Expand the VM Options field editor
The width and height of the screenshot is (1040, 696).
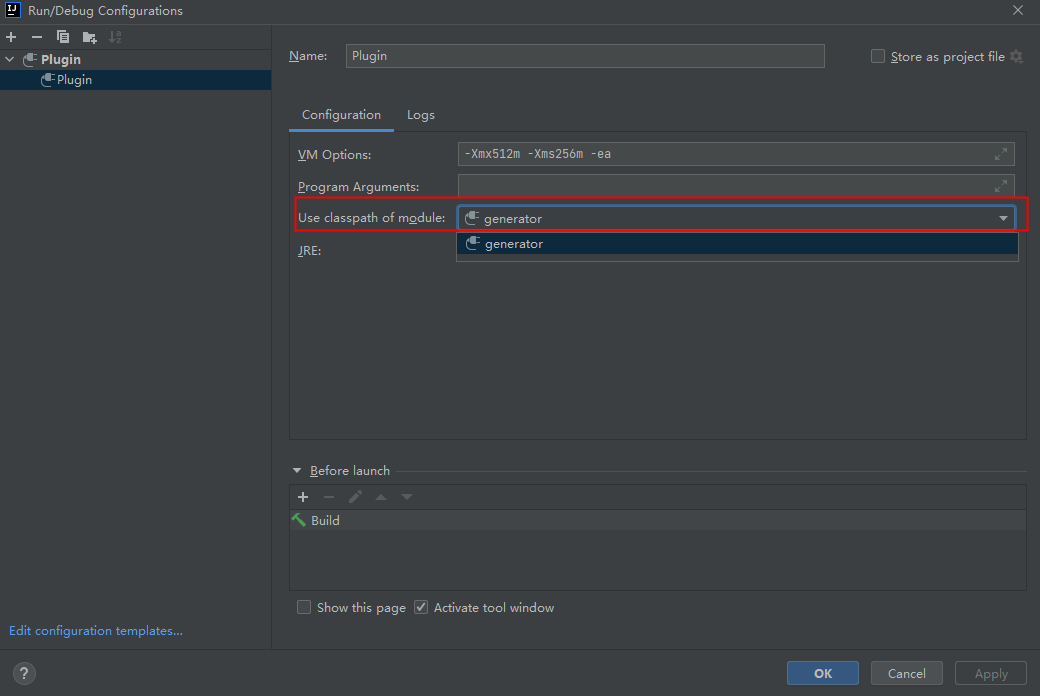click(1001, 154)
